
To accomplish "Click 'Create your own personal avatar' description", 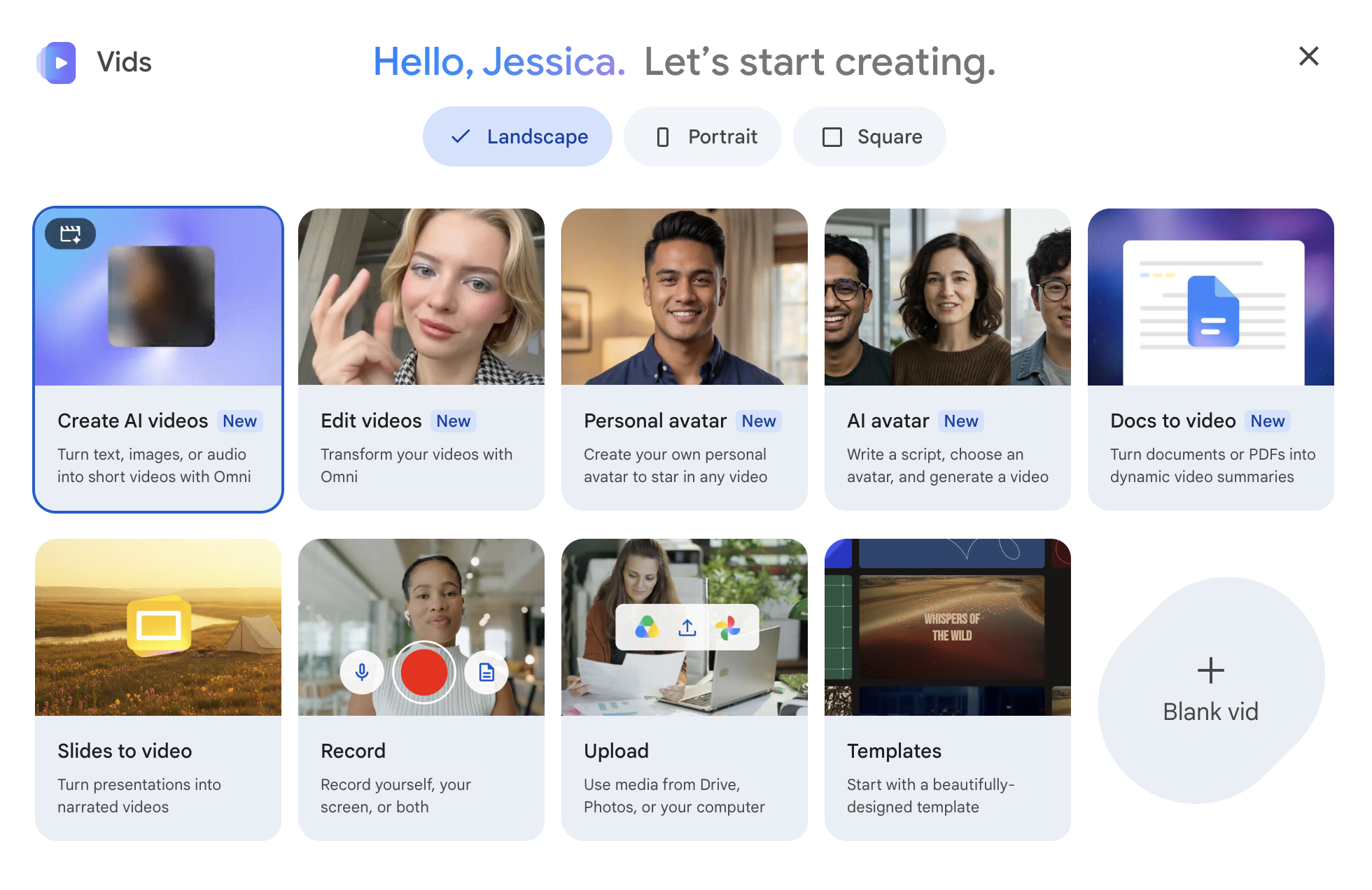I will pyautogui.click(x=675, y=465).
